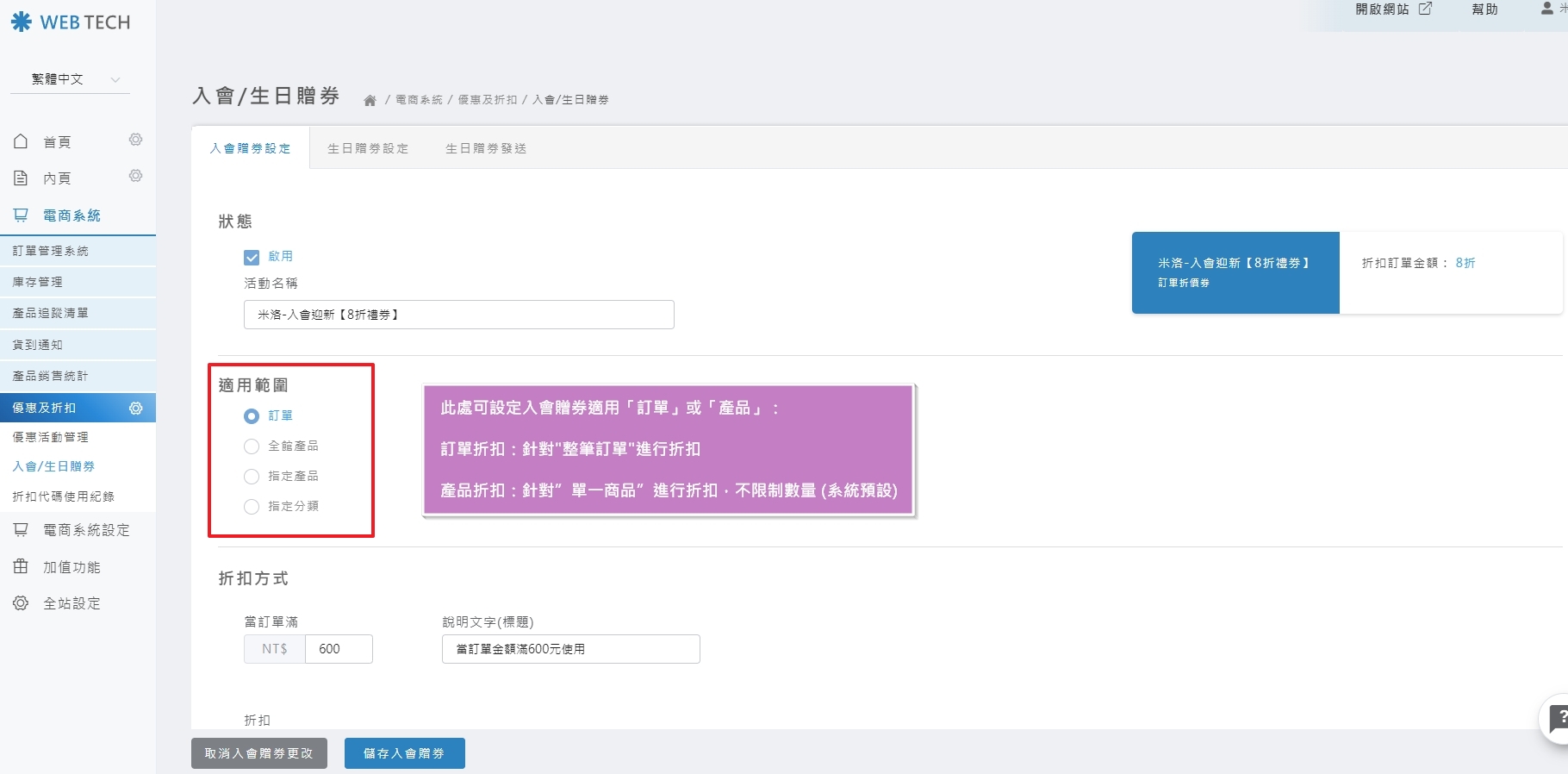
Task: Click the user account icon
Action: pos(1546,9)
